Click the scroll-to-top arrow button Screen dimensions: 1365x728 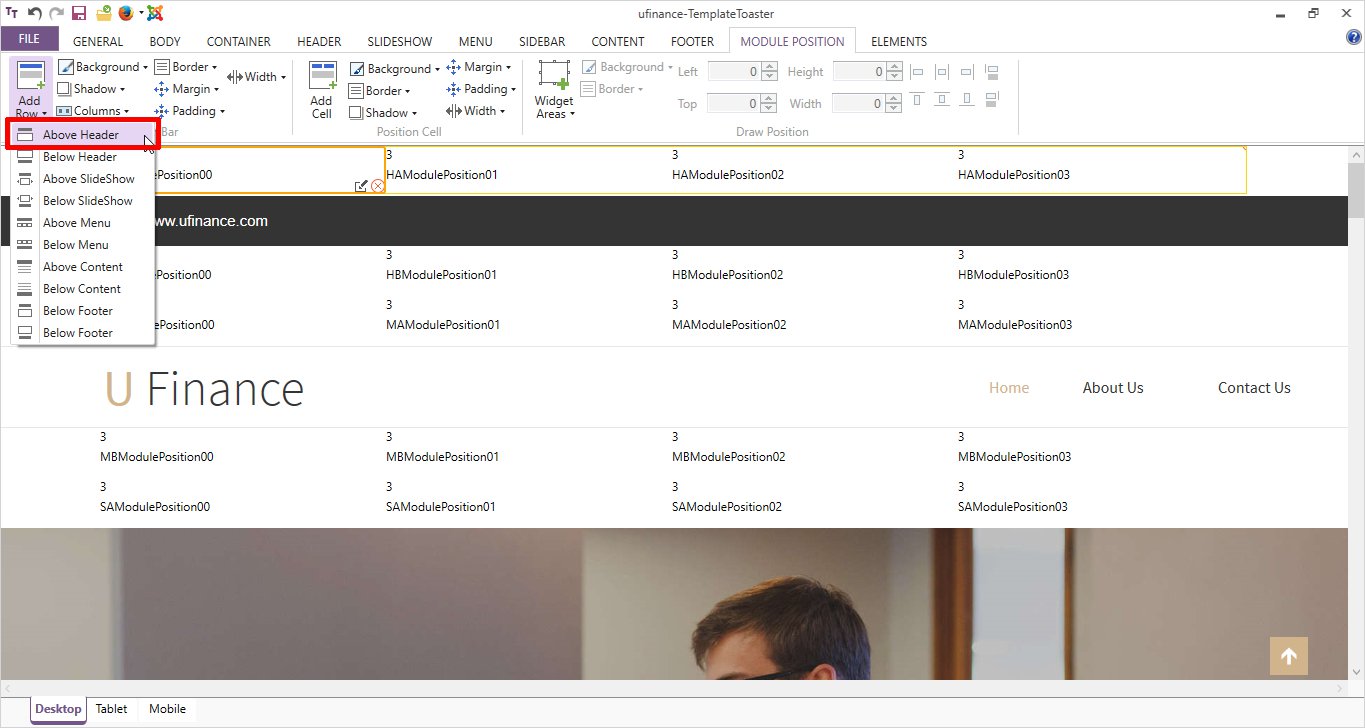tap(1288, 656)
